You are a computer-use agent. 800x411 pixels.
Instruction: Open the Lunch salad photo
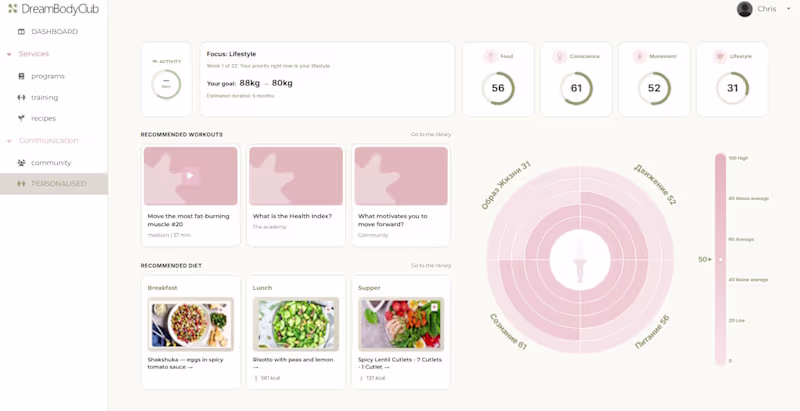tap(296, 324)
